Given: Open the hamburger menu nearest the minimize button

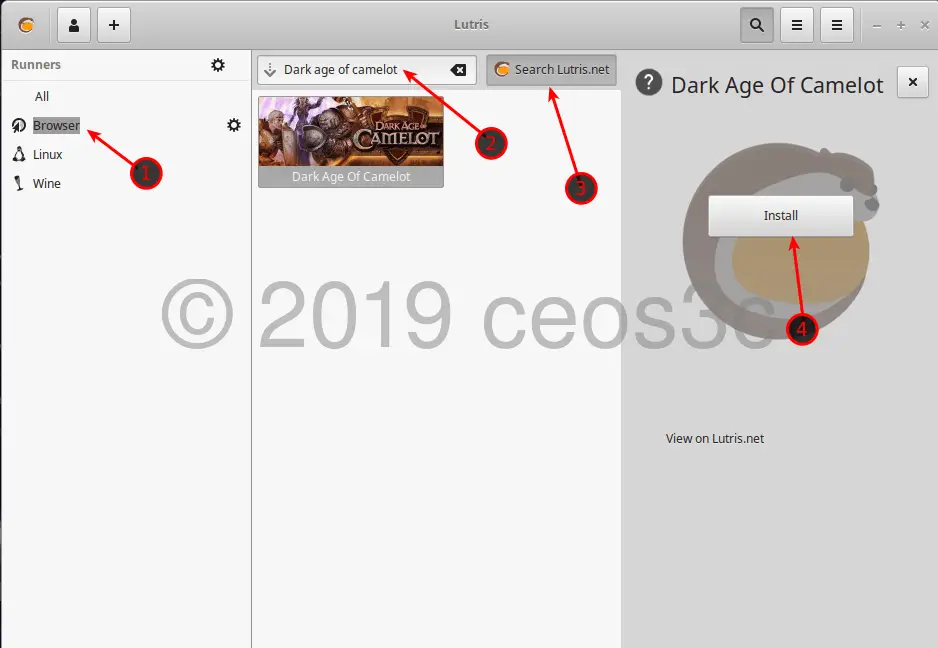Looking at the screenshot, I should 837,25.
